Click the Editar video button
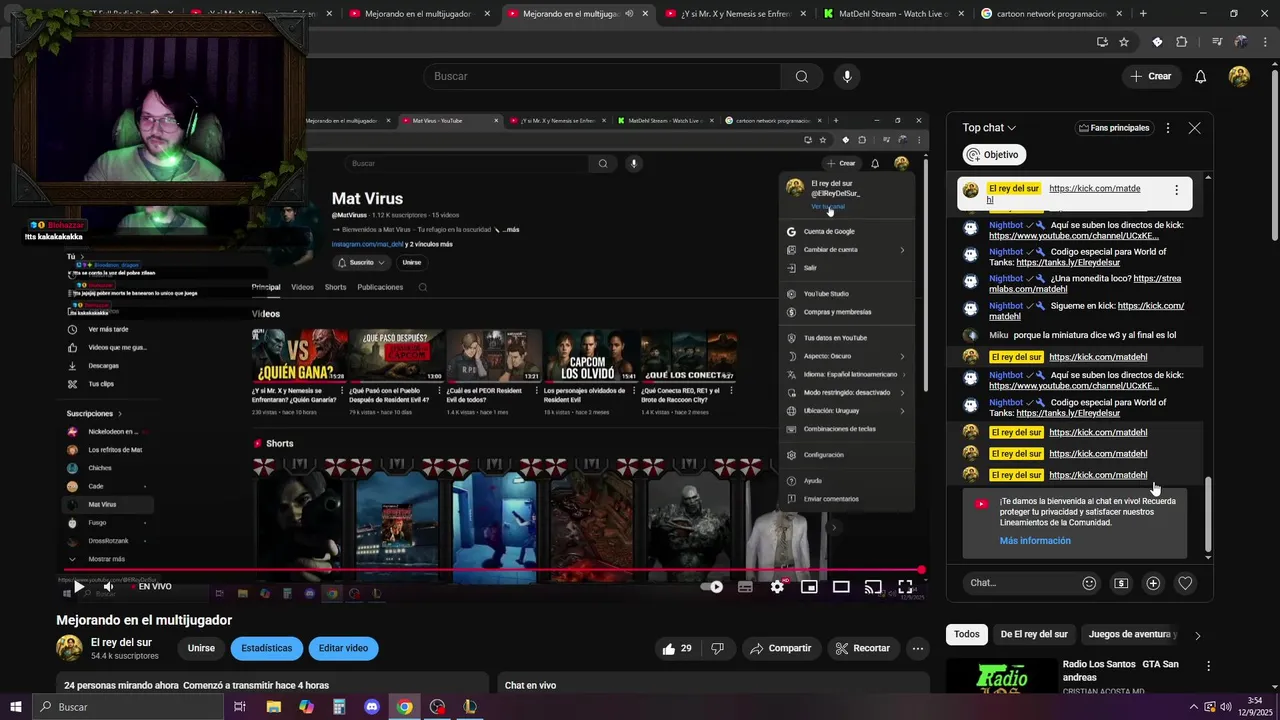The height and width of the screenshot is (720, 1280). coord(343,648)
